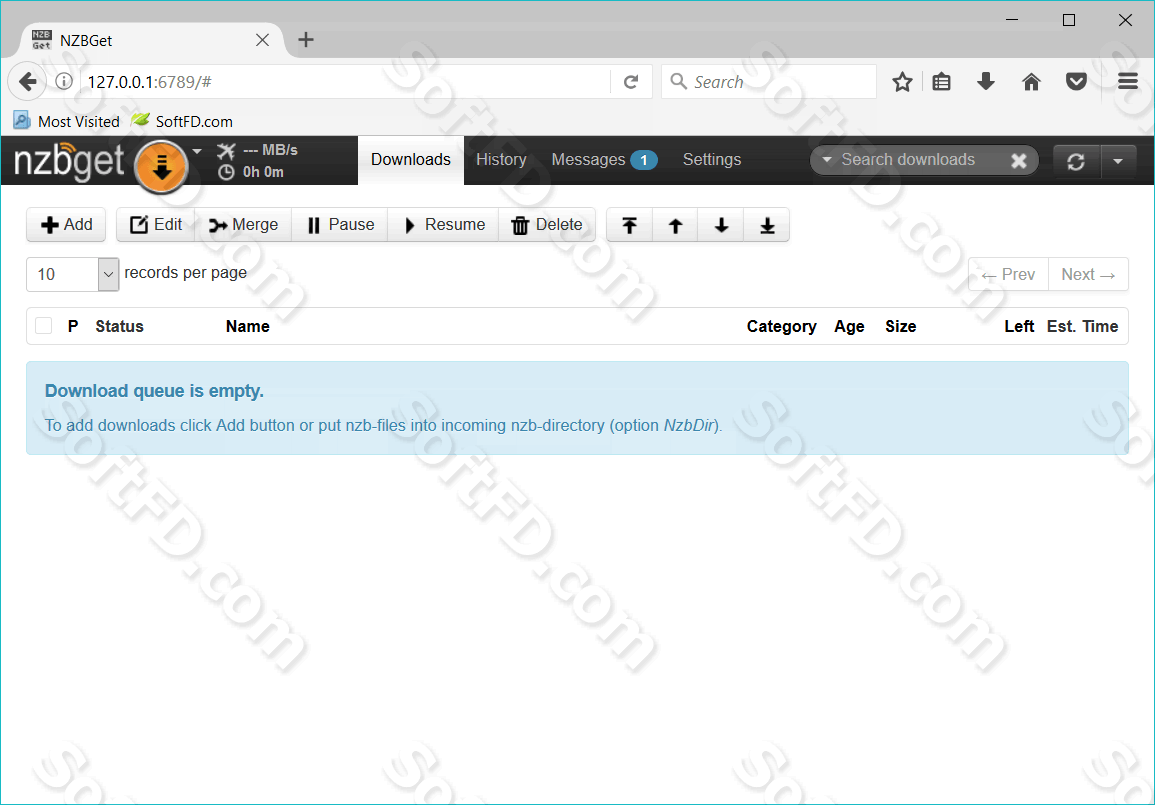Click the Status column header
This screenshot has width=1155, height=805.
click(119, 326)
